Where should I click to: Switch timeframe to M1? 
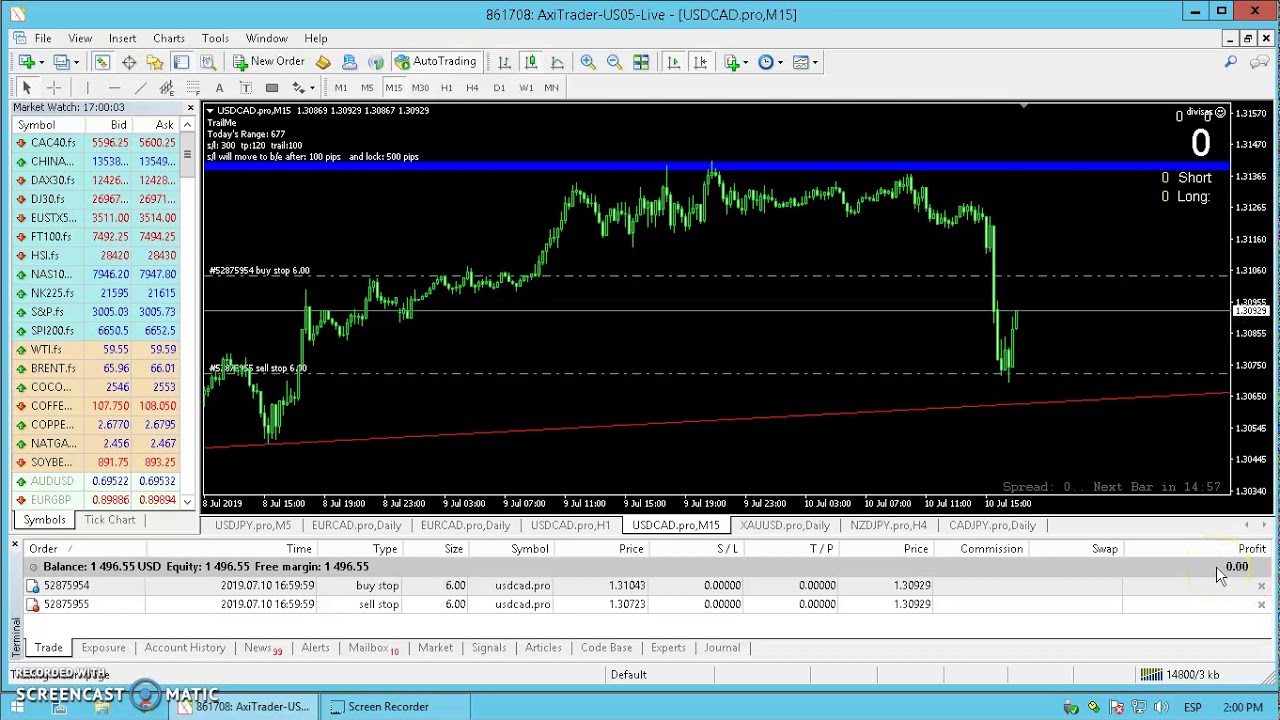[x=341, y=88]
